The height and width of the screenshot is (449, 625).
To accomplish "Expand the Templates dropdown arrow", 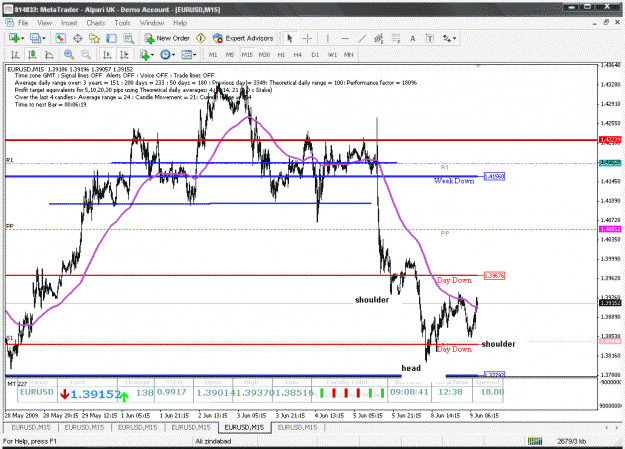I will point(195,55).
